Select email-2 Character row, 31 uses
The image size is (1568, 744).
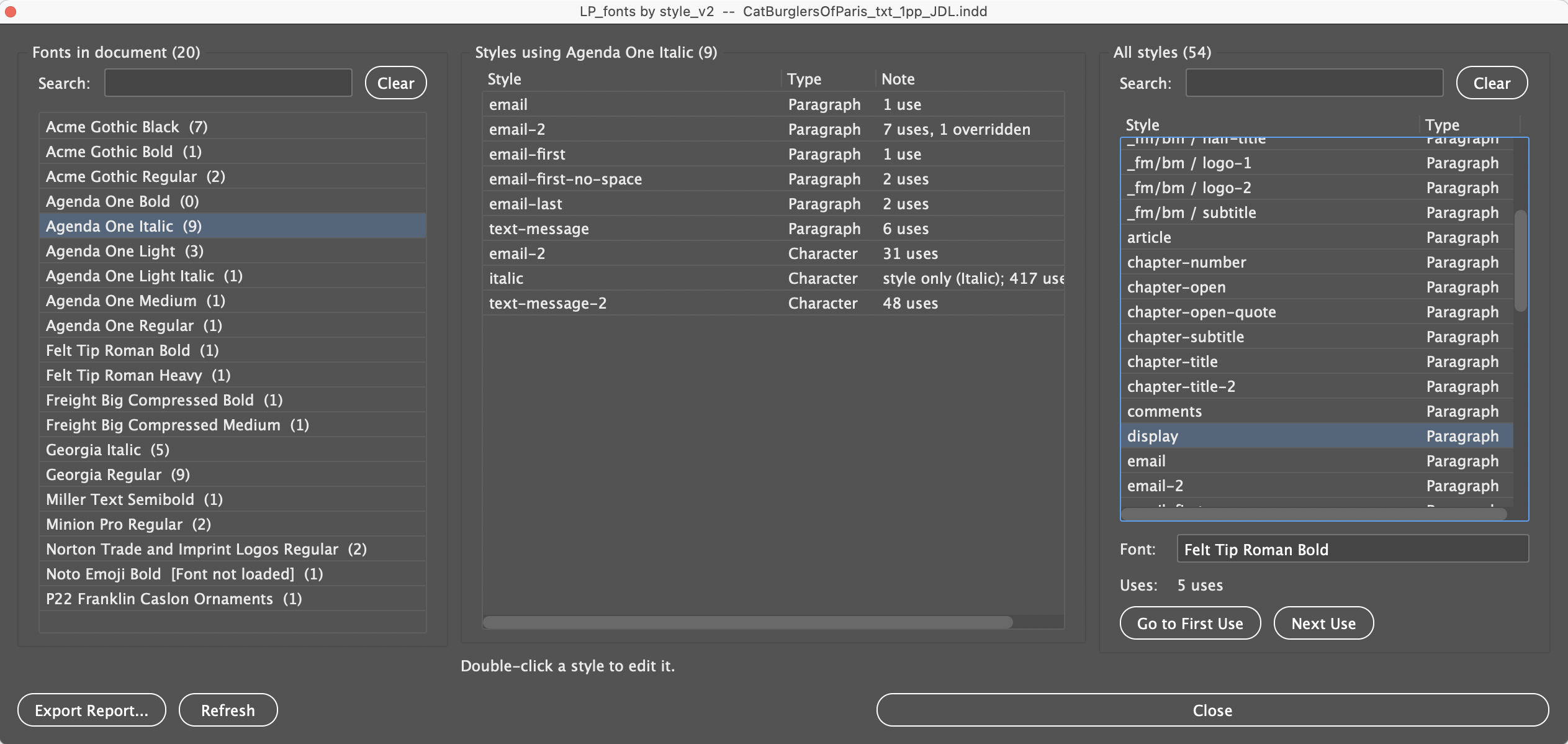point(773,253)
